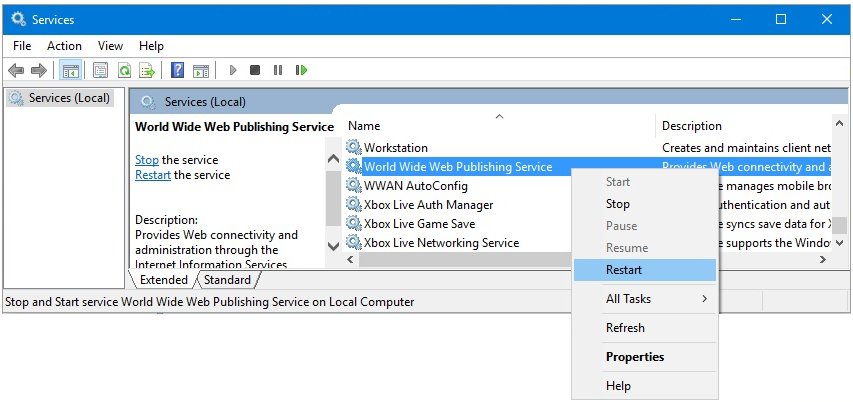Open the Help menu in menu bar

coord(151,46)
